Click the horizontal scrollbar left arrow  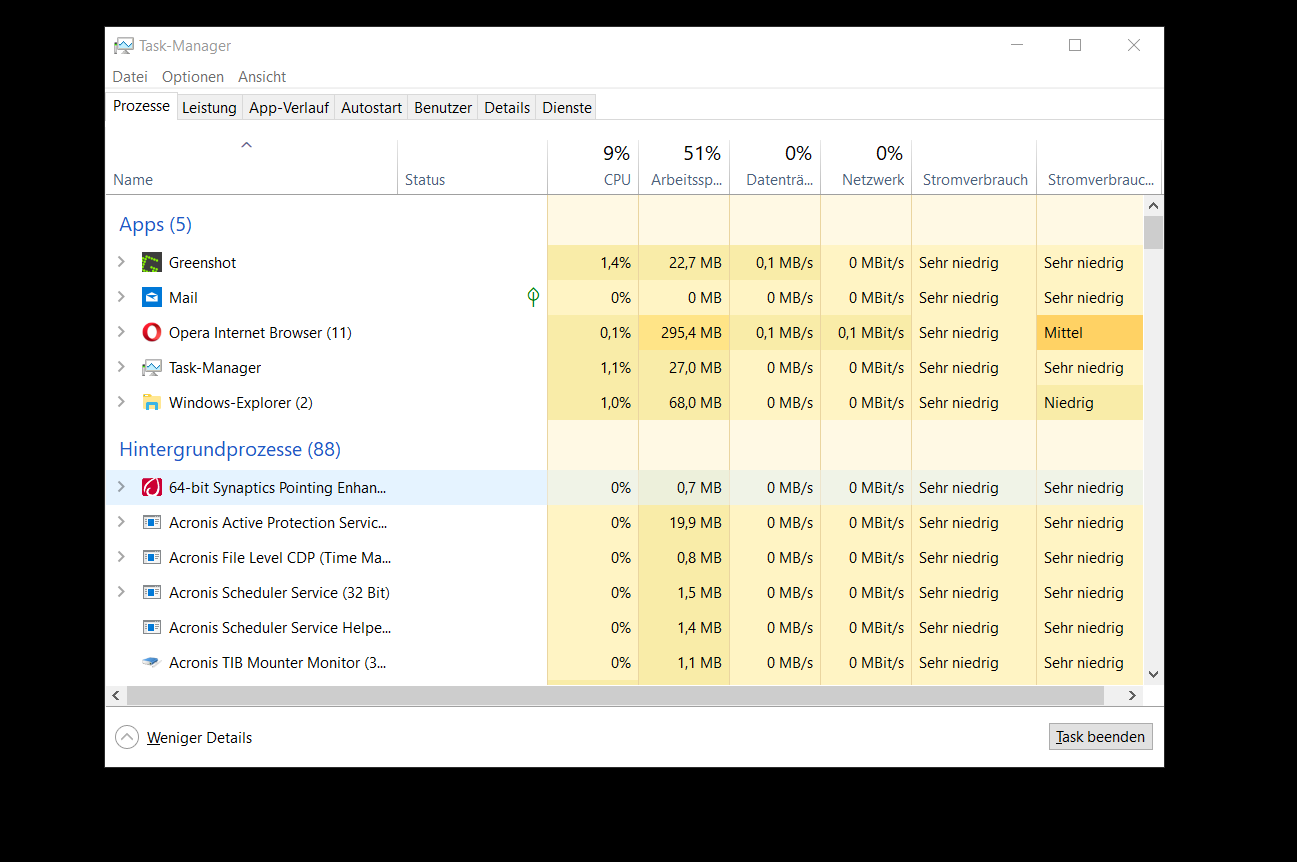116,695
